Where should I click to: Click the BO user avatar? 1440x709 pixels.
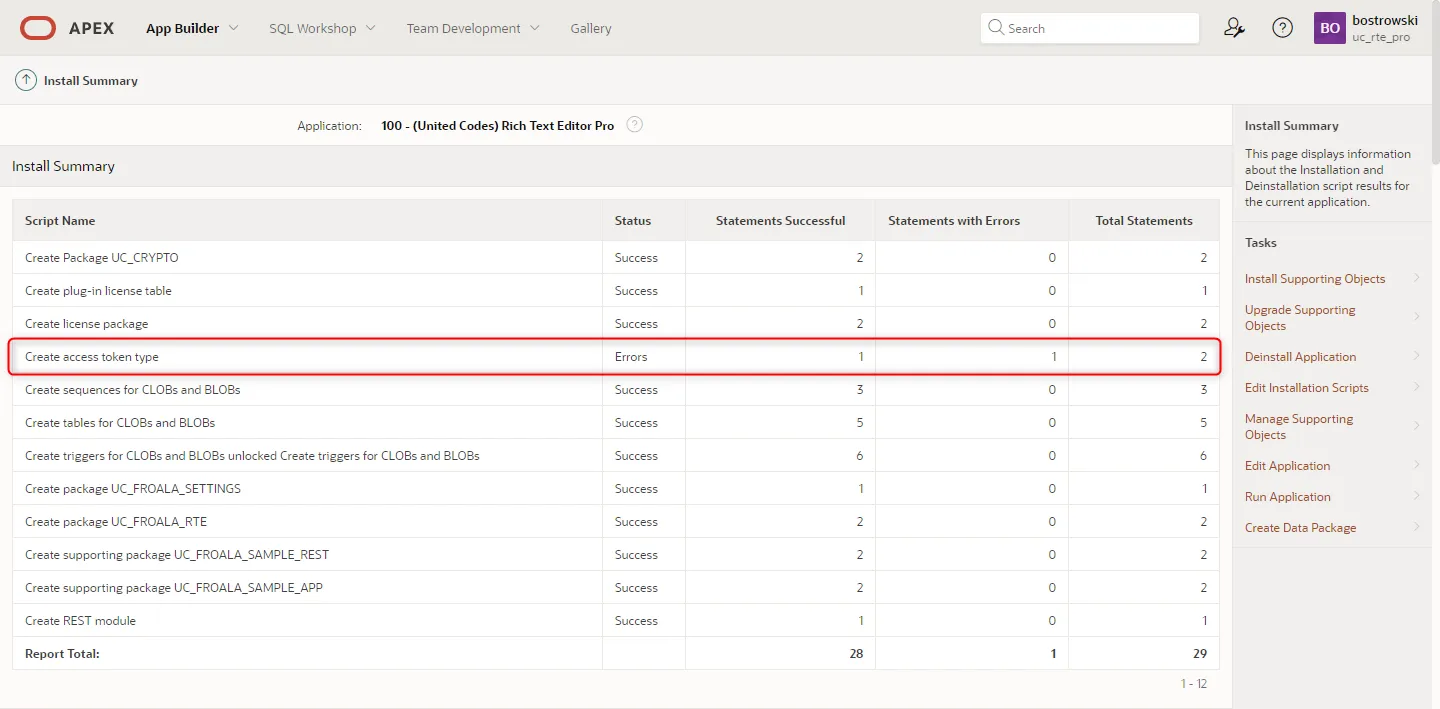coord(1330,28)
